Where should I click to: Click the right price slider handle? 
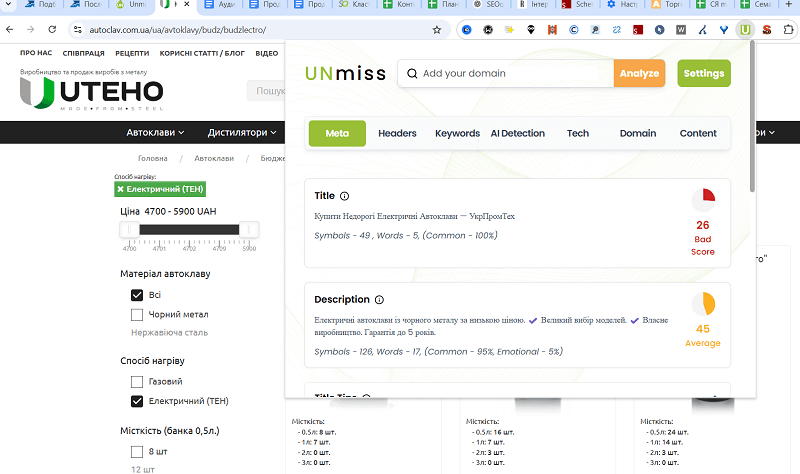tap(249, 230)
